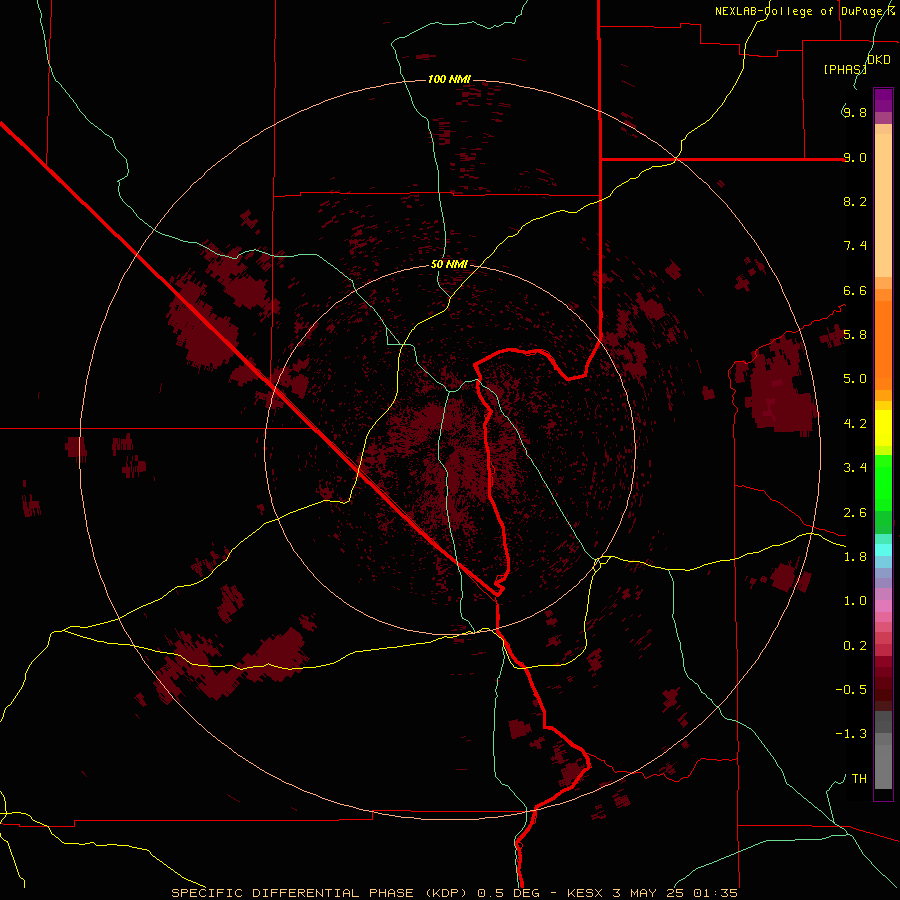This screenshot has width=900, height=900.
Task: Click the -1.3 scale value
Action: coord(851,734)
